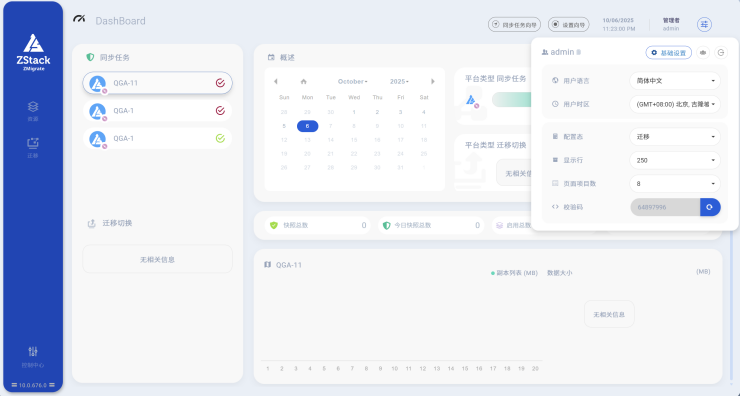The height and width of the screenshot is (396, 740).
Task: Click the 今日快照总数 shield icon
Action: [x=387, y=225]
